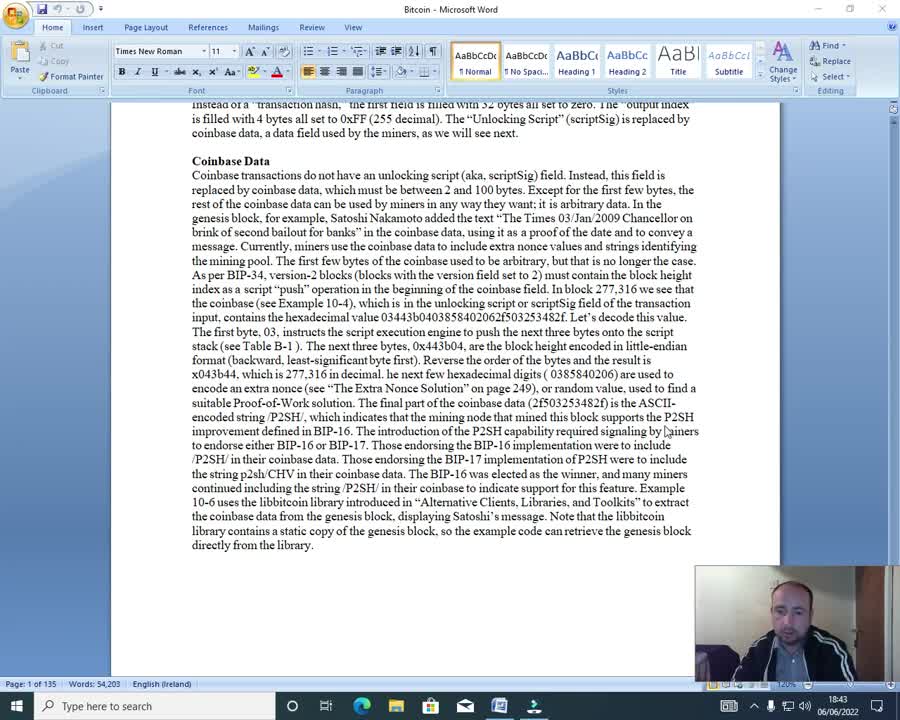
Task: Open the Insert tab
Action: (92, 27)
